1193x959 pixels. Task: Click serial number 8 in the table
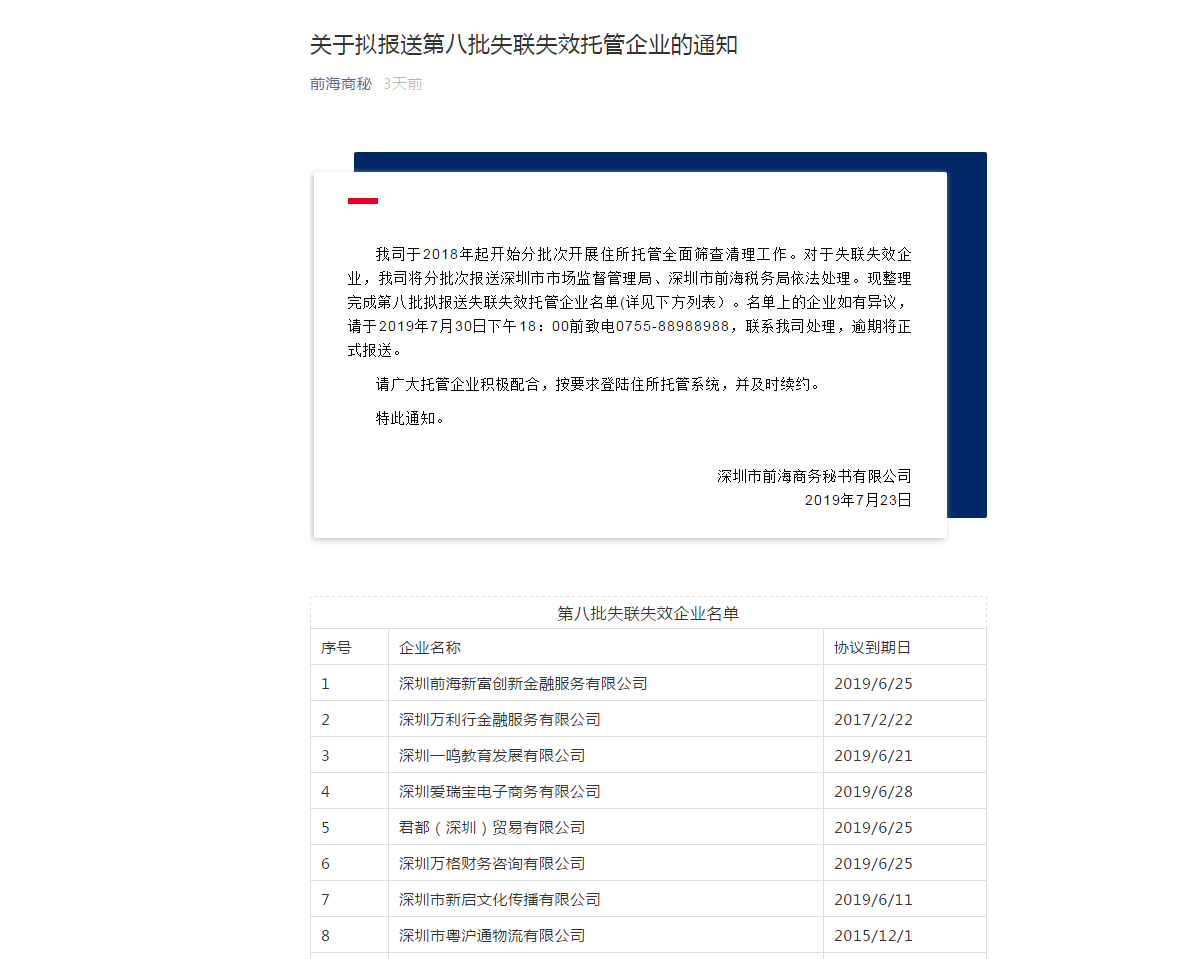click(326, 935)
